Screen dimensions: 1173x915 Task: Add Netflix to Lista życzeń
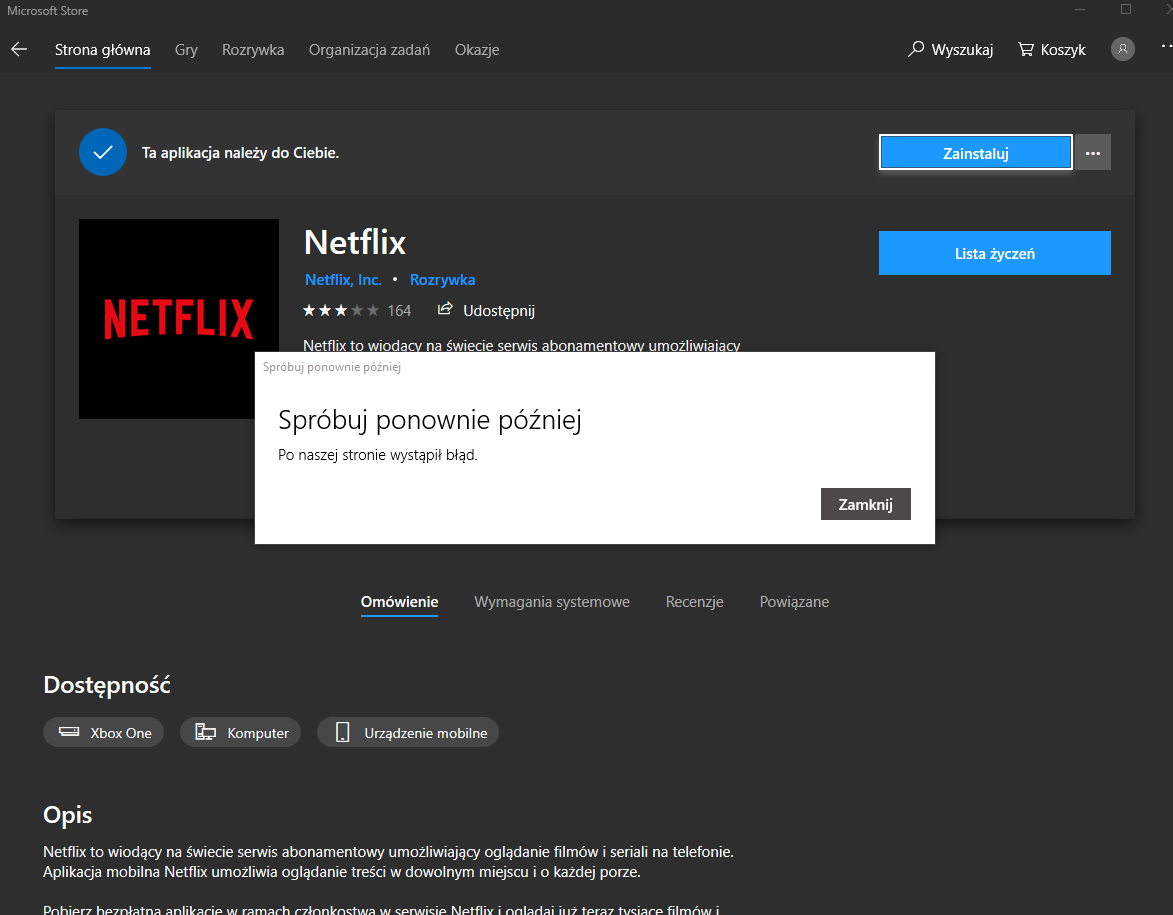[994, 254]
